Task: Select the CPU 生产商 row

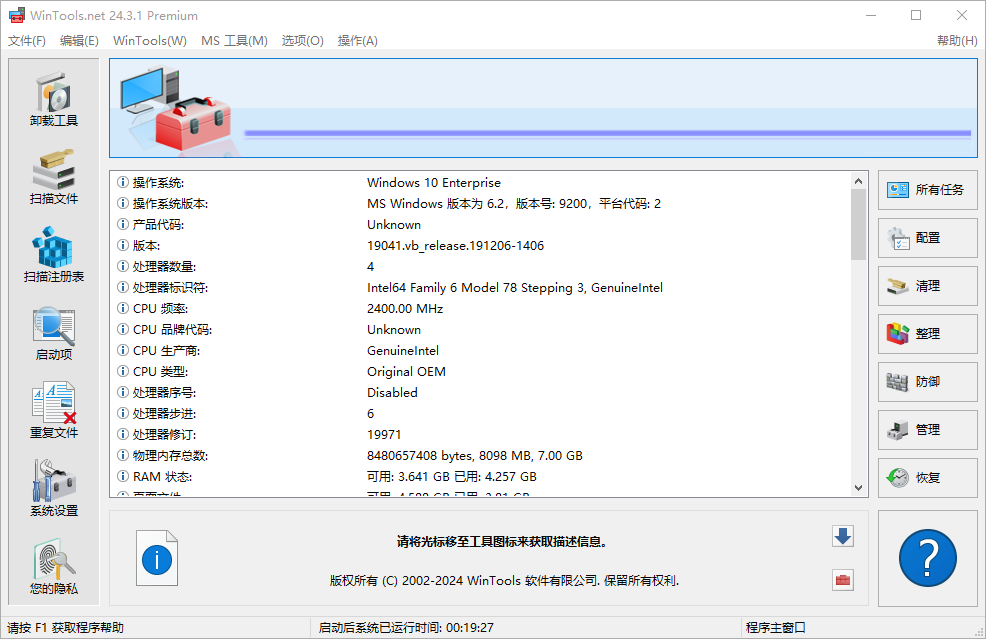Action: pos(482,350)
